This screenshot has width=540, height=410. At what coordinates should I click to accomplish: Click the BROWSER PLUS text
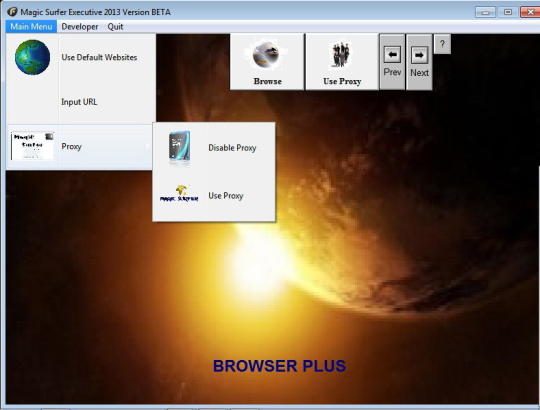click(279, 366)
